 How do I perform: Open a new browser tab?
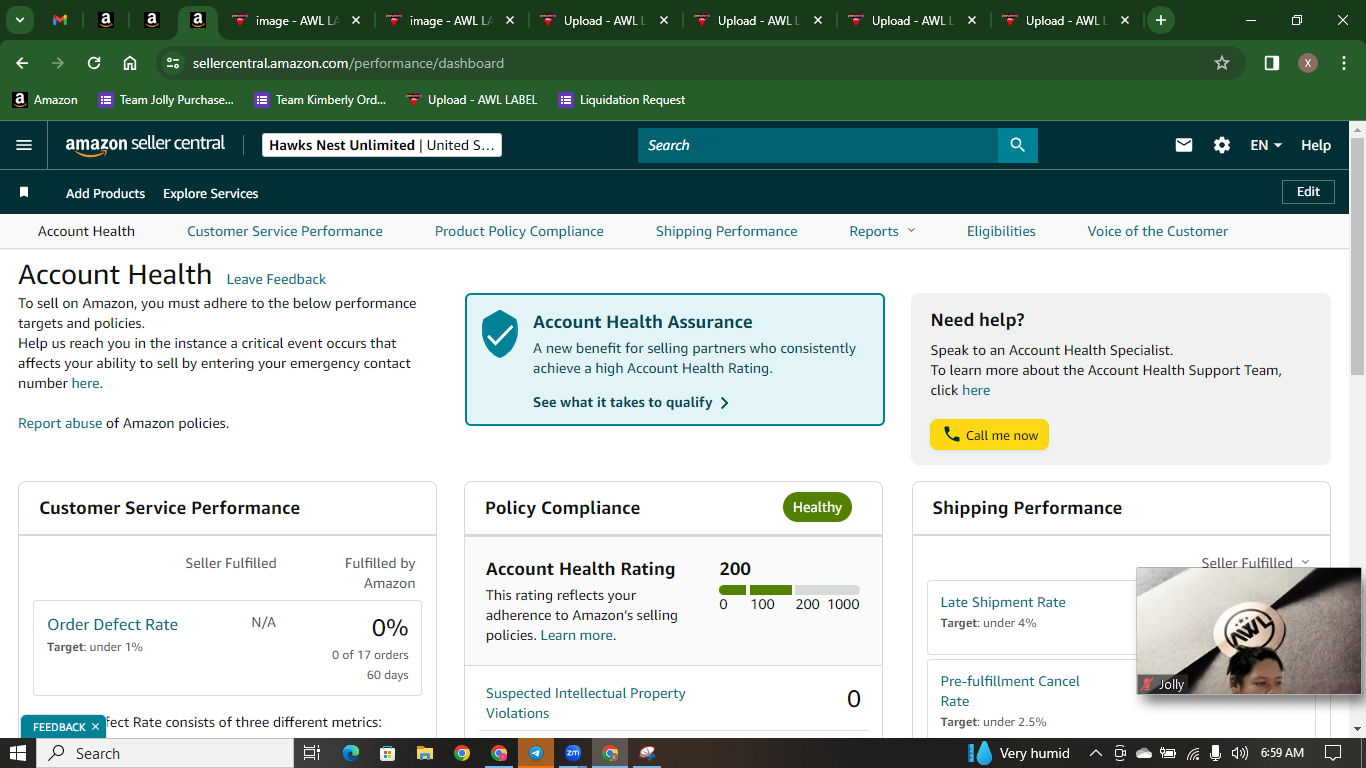tap(1161, 20)
